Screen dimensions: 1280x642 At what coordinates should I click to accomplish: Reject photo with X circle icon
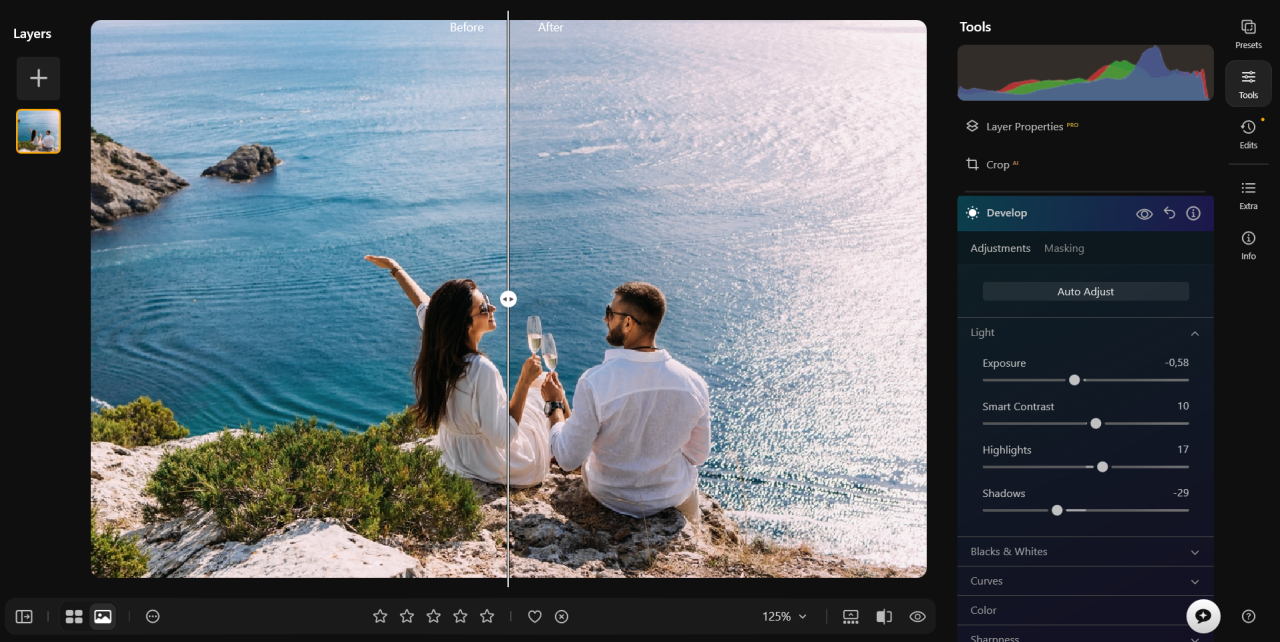(562, 617)
